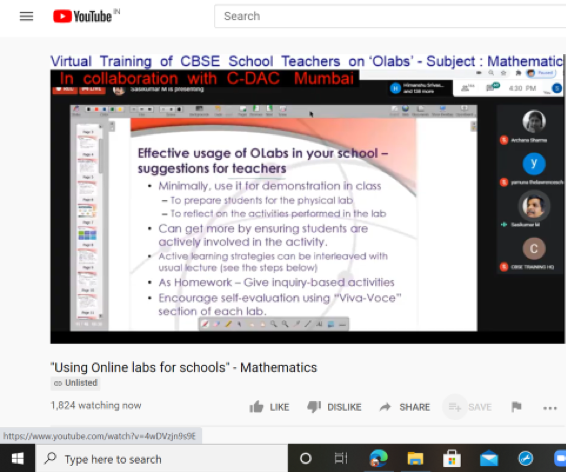Click the video title 'Using Online labs for schools'
Viewport: 566px width, 472px height.
pyautogui.click(x=184, y=367)
